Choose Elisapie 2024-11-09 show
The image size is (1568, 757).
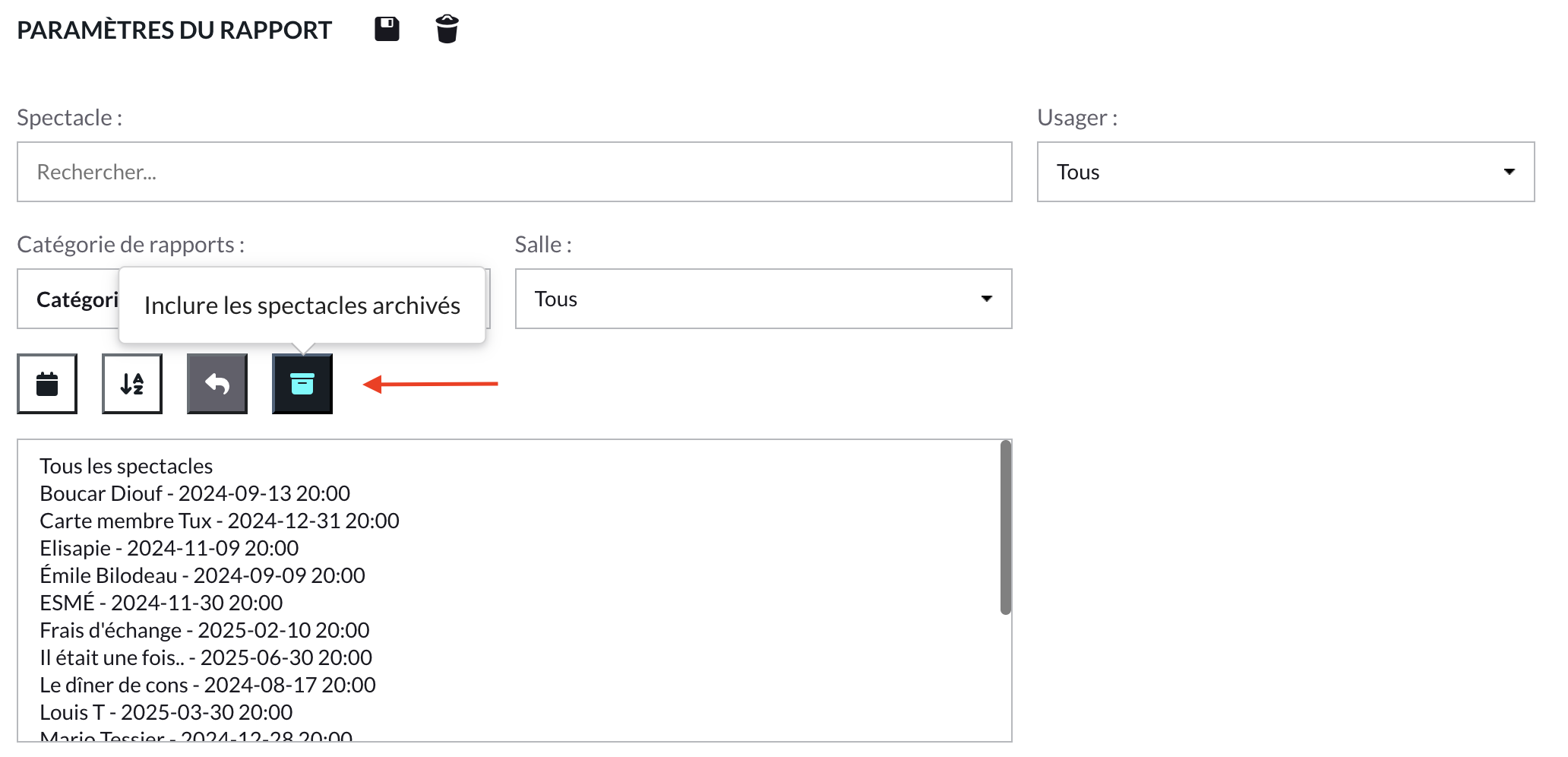[x=169, y=548]
